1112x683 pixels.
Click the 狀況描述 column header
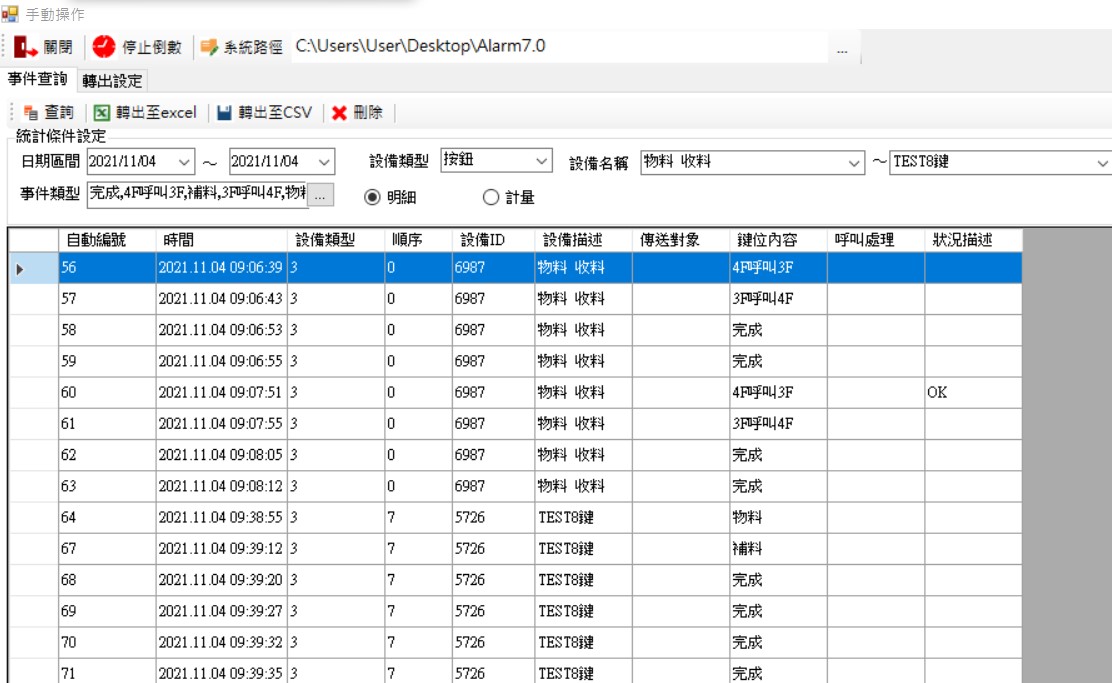(x=973, y=240)
